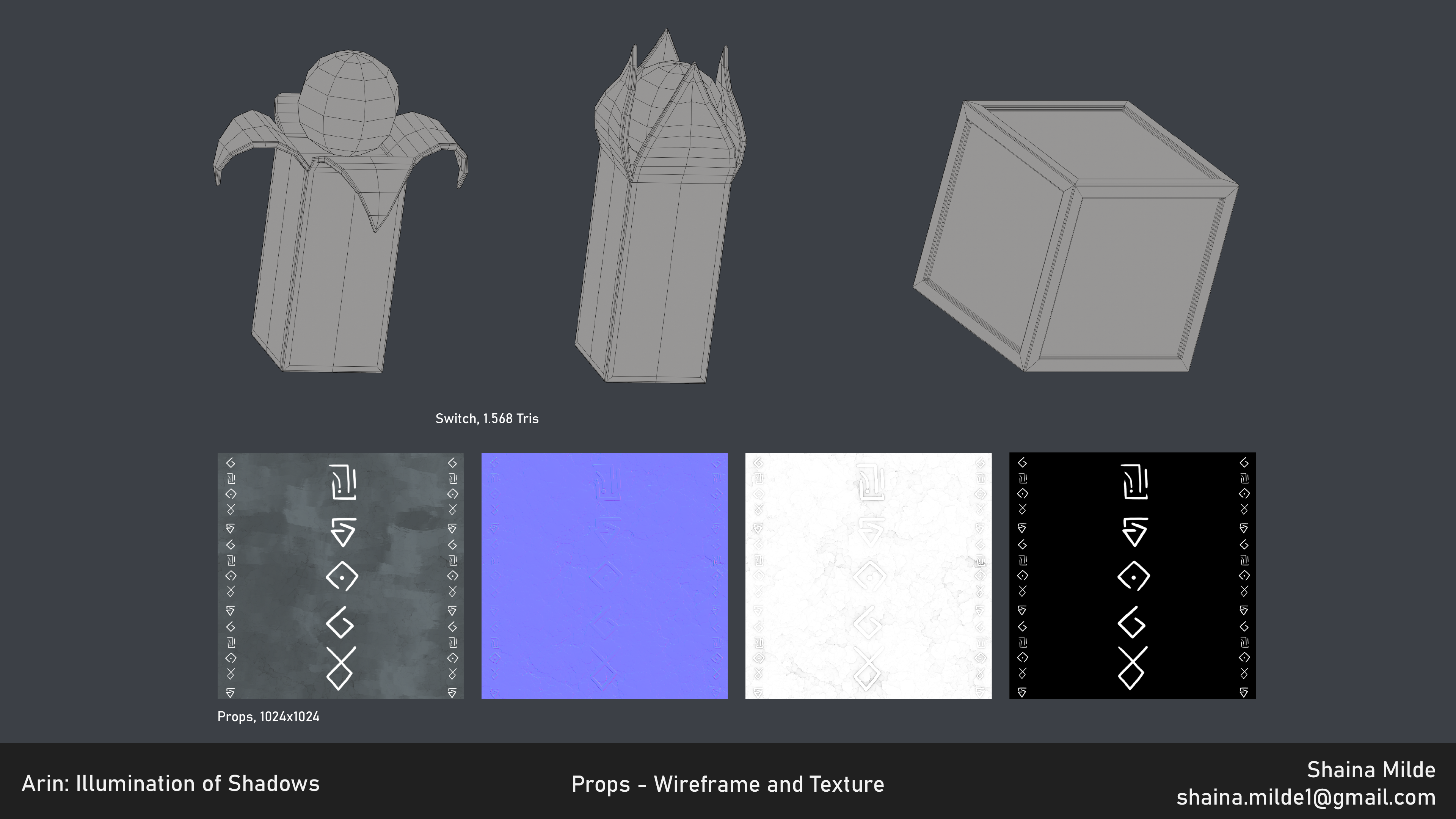This screenshot has height=819, width=1456.
Task: Click the crossed diamond rune on albedo map
Action: tap(341, 668)
